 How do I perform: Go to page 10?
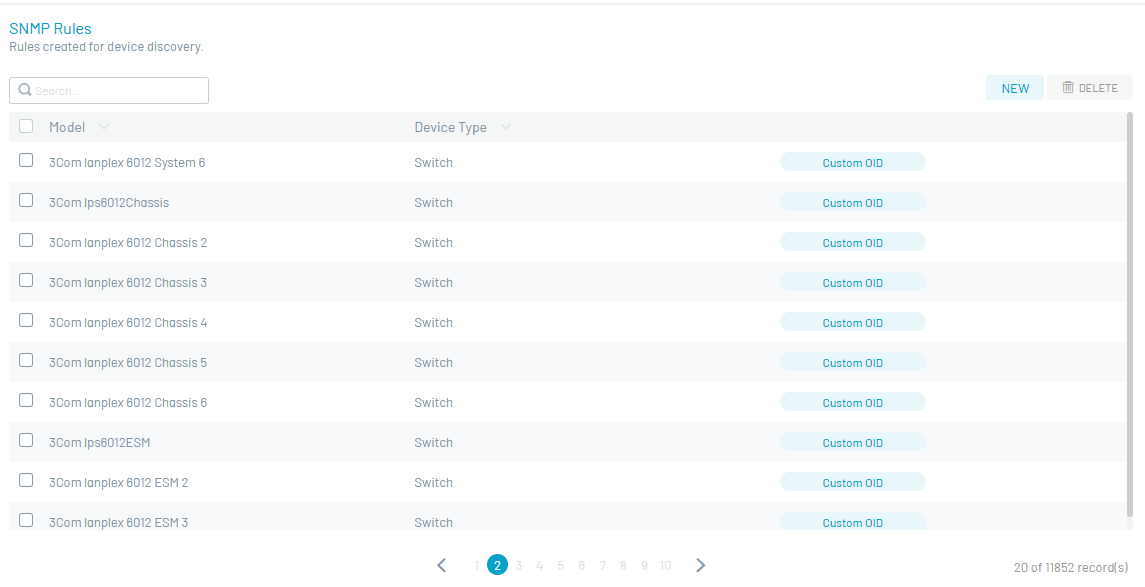665,565
